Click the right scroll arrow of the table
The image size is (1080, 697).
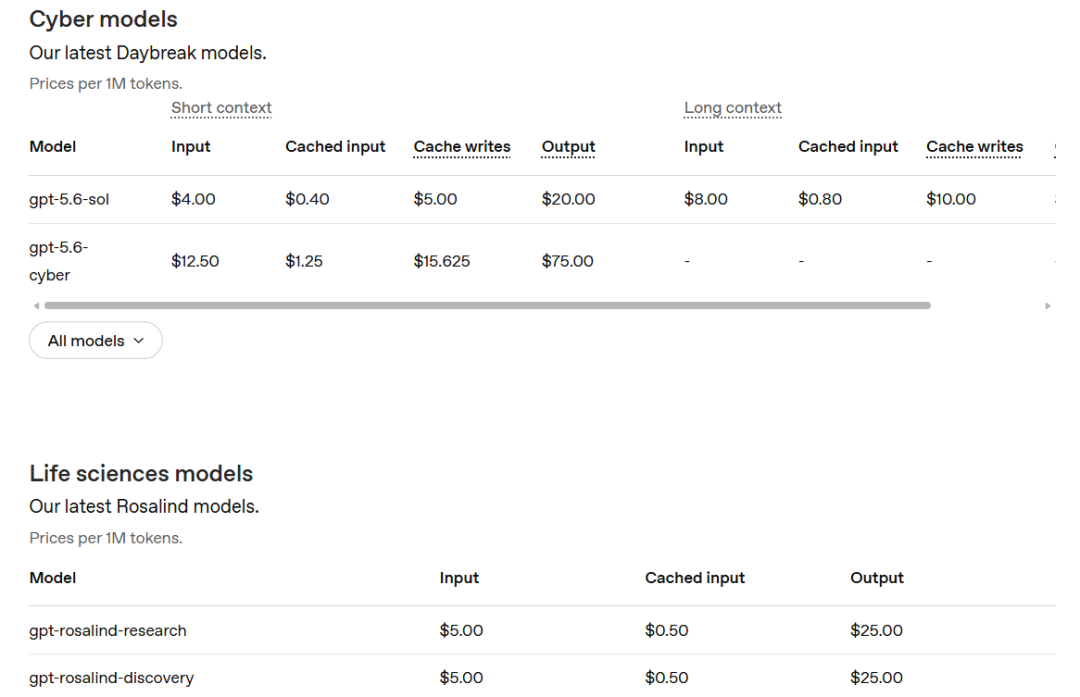pos(1048,306)
